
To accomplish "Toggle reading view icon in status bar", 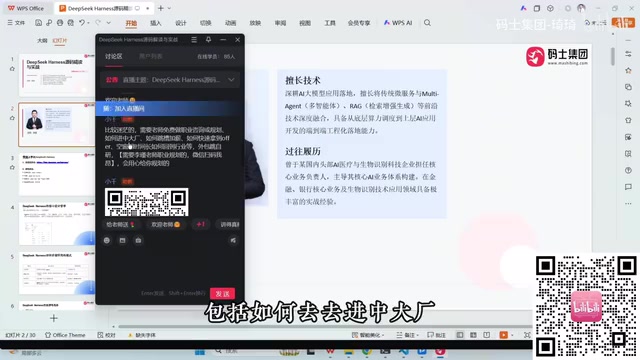I will [487, 335].
